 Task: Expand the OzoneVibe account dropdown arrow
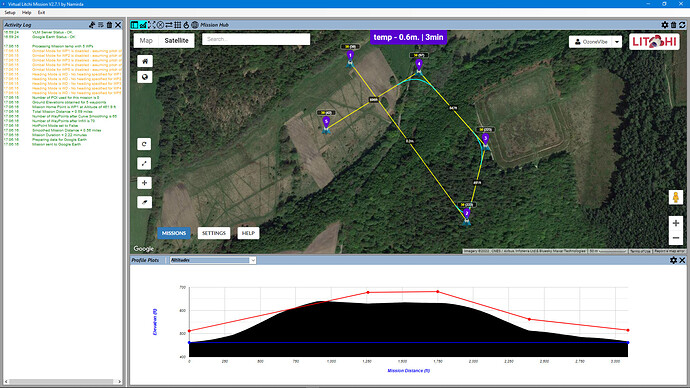pyautogui.click(x=617, y=42)
